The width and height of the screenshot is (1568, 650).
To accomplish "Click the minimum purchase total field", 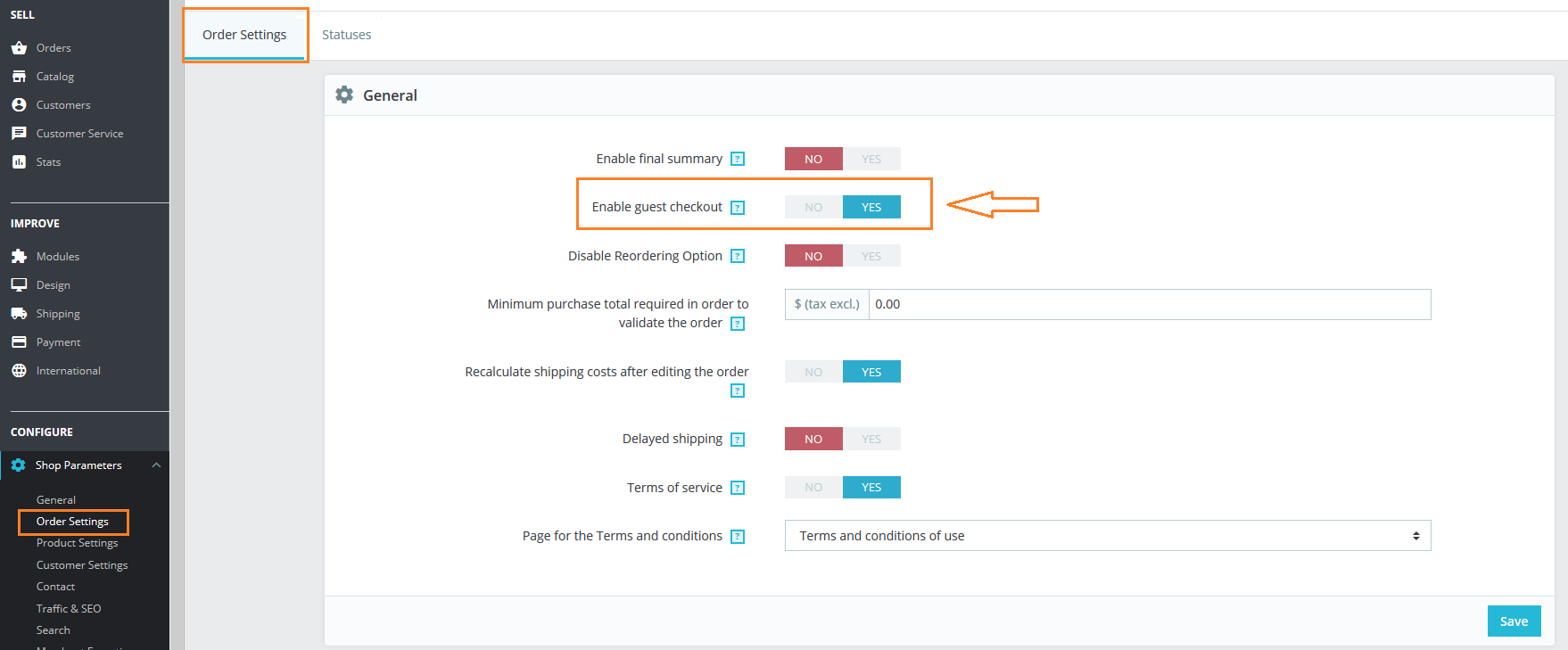I will [x=1149, y=304].
